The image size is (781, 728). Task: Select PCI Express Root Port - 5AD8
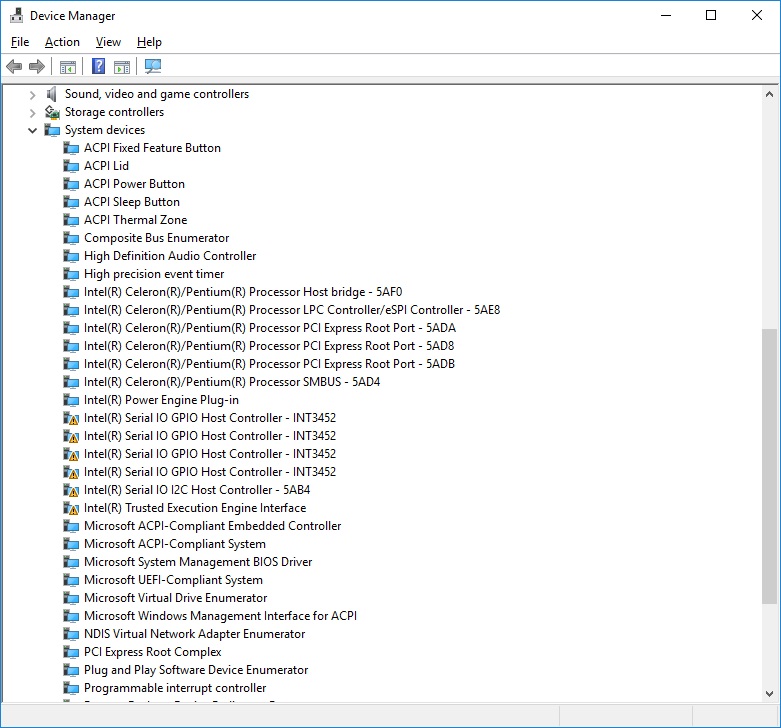[269, 346]
